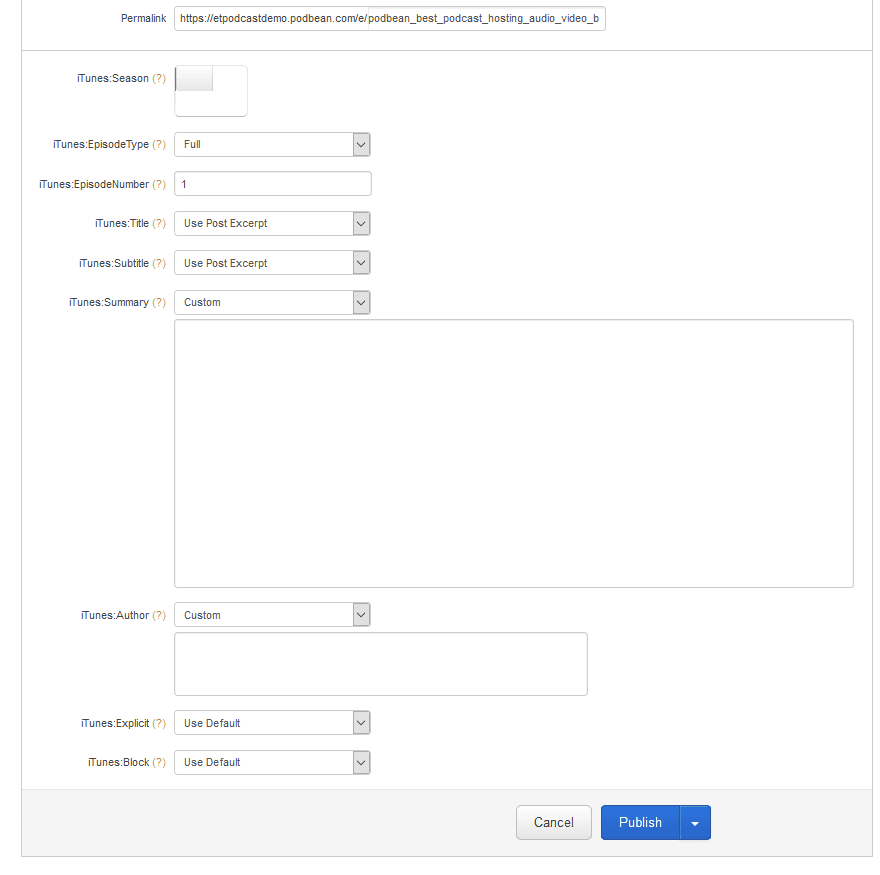Cancel the episode edit
The image size is (880, 875).
pyautogui.click(x=554, y=823)
